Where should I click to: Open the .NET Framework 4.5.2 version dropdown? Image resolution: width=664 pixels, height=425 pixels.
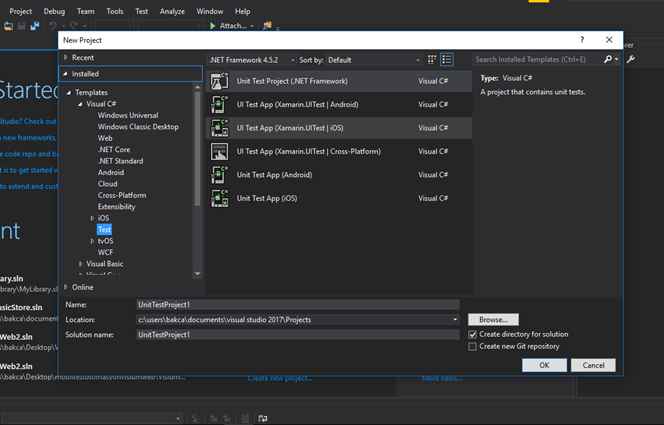[292, 60]
